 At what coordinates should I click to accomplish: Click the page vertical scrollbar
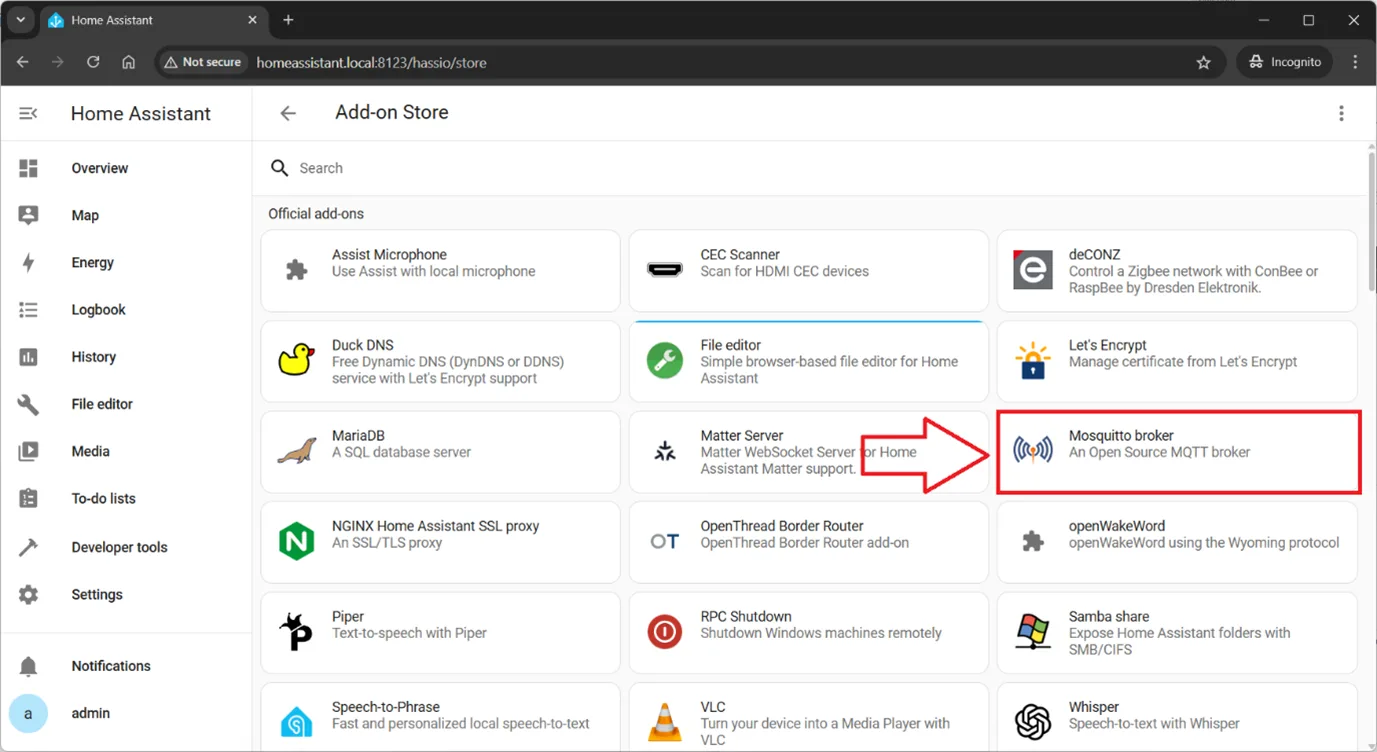pyautogui.click(x=1370, y=220)
